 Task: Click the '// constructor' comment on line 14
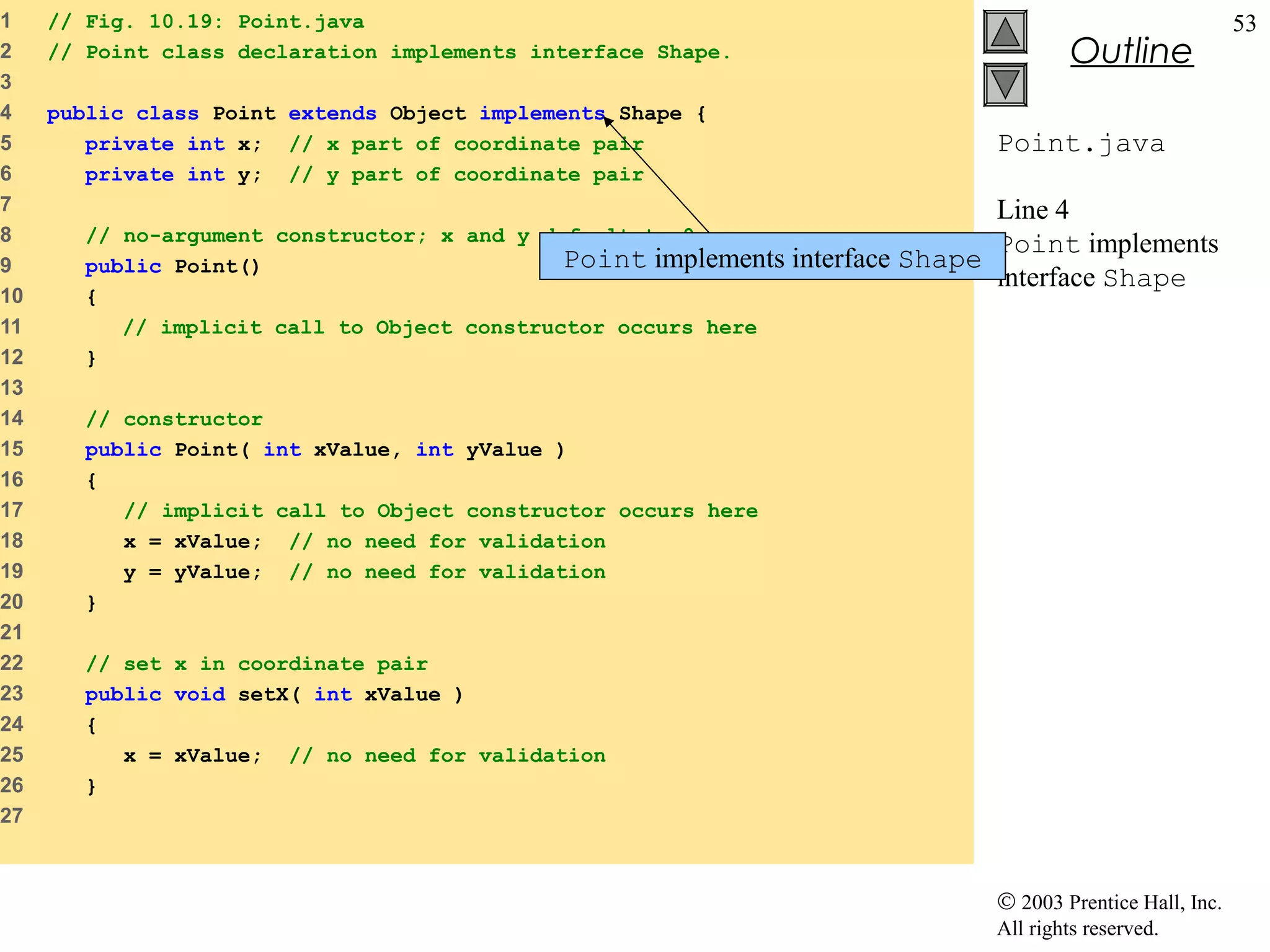[x=174, y=419]
